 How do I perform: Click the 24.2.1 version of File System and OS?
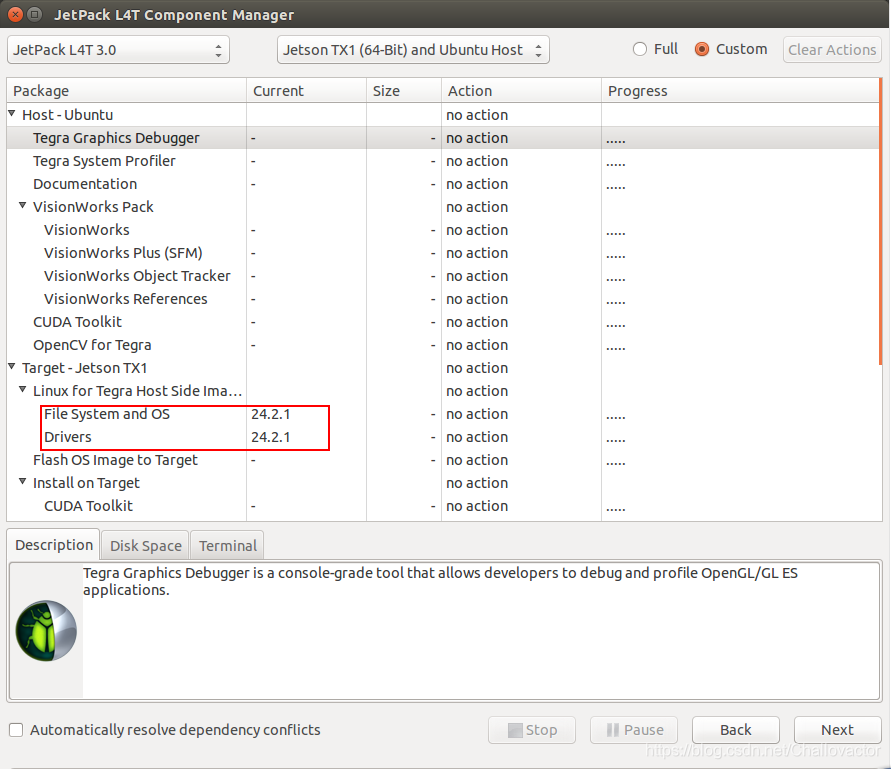(x=270, y=414)
